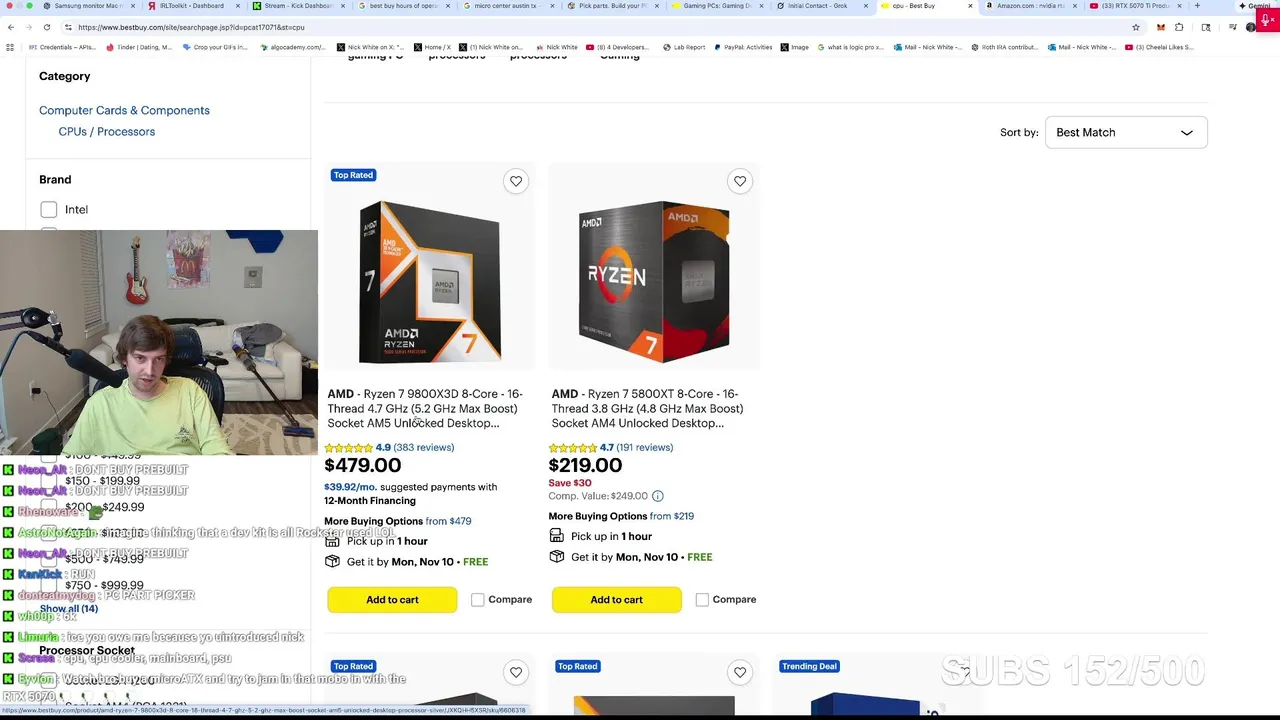Click the Ryzen 7 9800X3D product image
Viewport: 1280px width, 720px height.
(429, 282)
